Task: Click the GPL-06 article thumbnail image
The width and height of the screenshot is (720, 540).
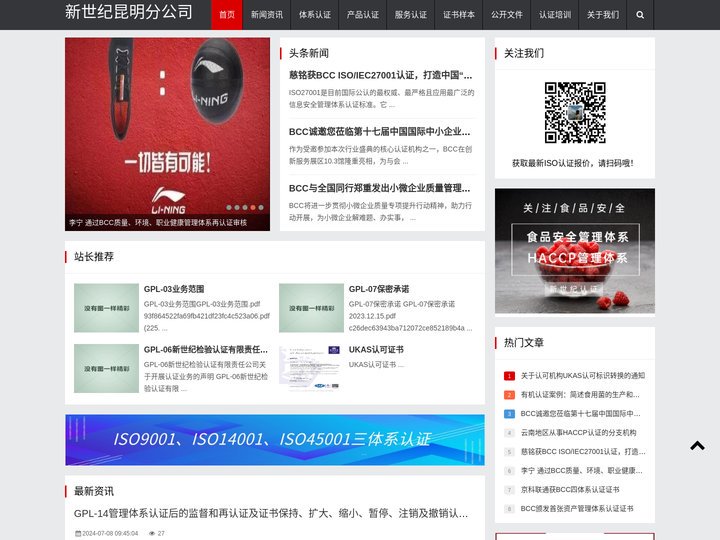Action: [107, 368]
